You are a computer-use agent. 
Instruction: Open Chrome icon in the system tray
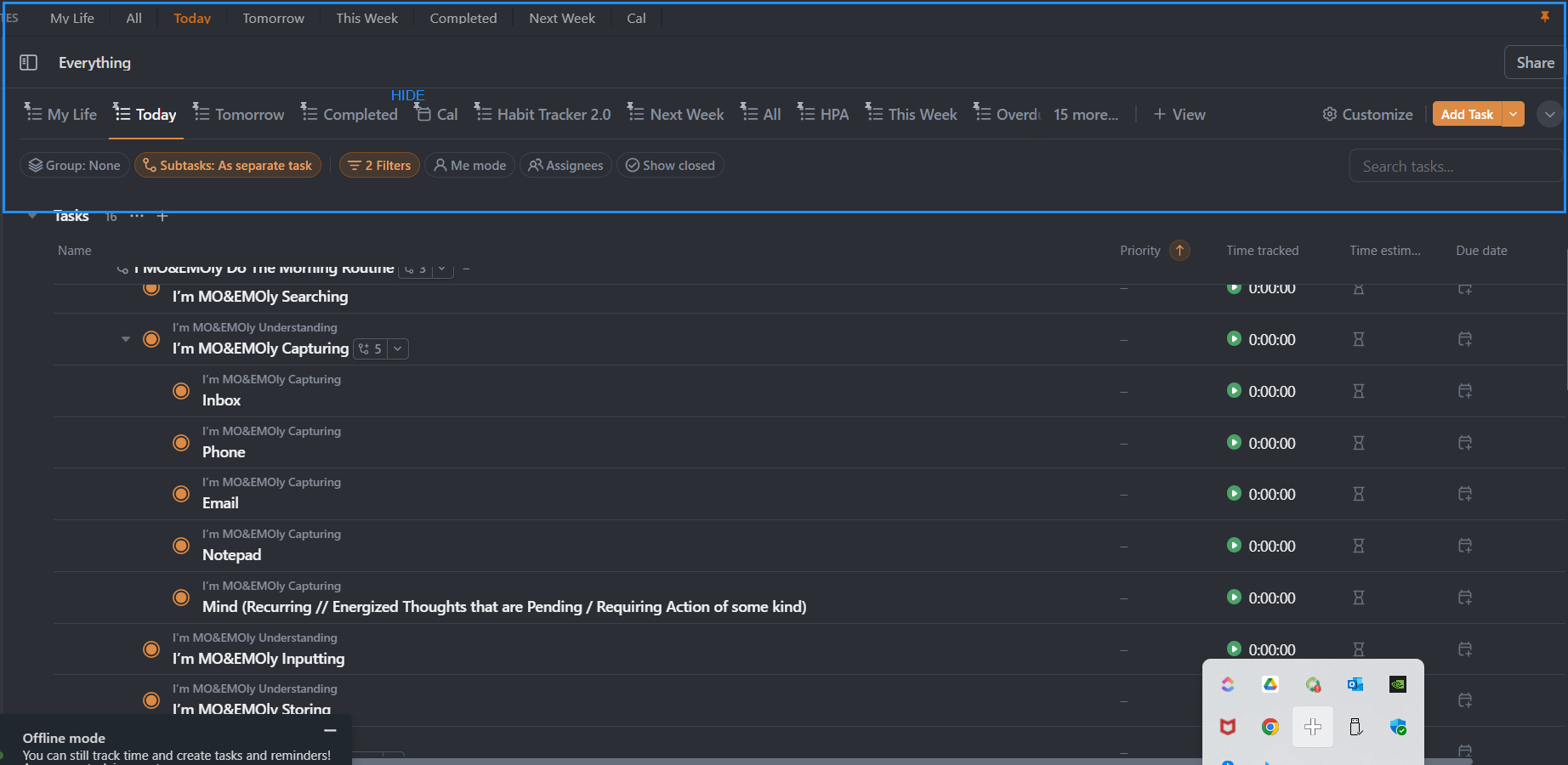pos(1270,727)
